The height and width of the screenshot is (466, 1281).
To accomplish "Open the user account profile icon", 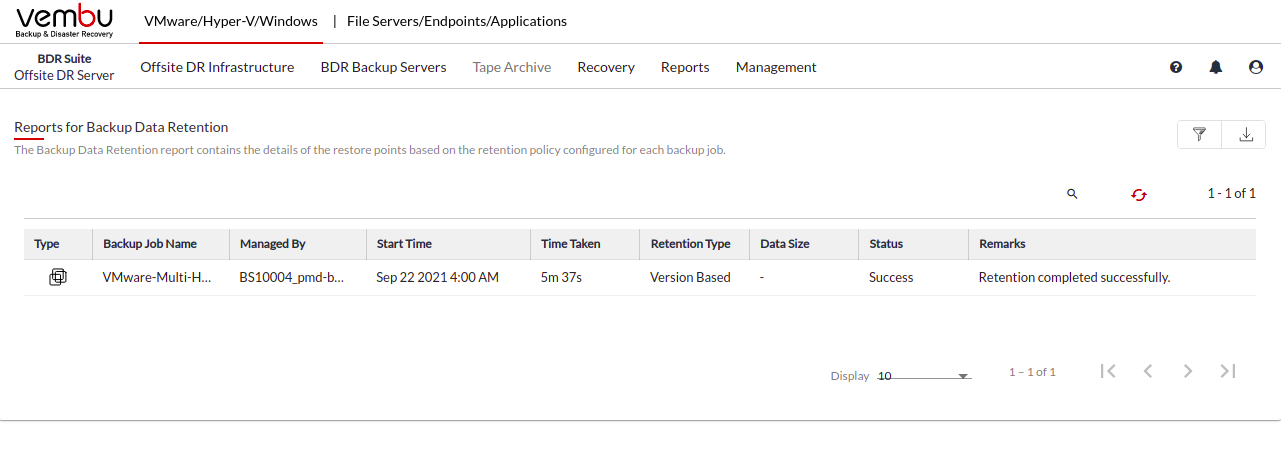I will pyautogui.click(x=1256, y=67).
